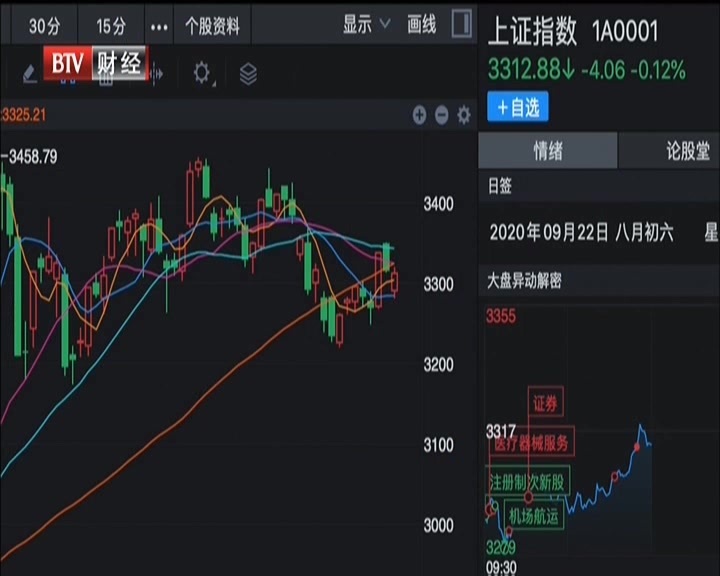Click the 3000 price axis label

point(439,525)
